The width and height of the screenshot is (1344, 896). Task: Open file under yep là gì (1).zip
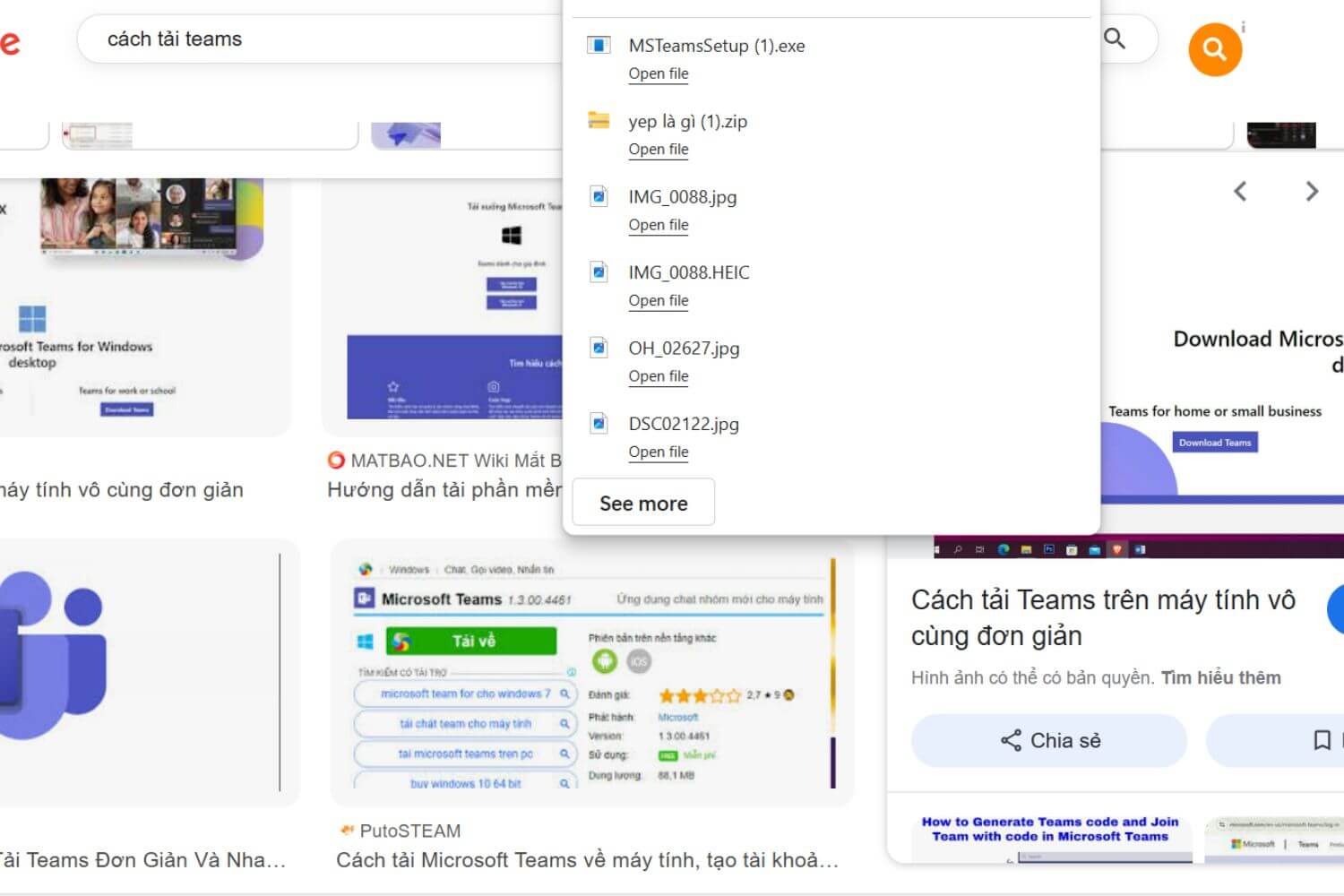659,149
